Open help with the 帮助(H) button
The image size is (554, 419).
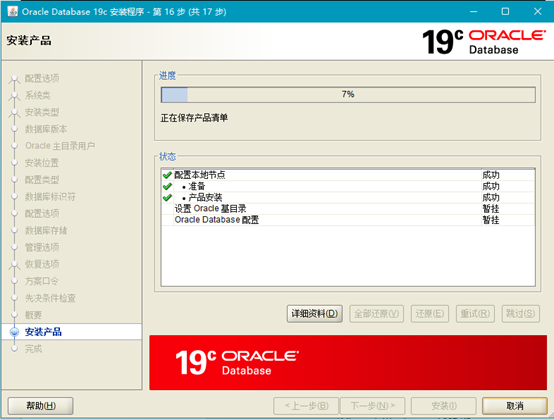[x=41, y=406]
